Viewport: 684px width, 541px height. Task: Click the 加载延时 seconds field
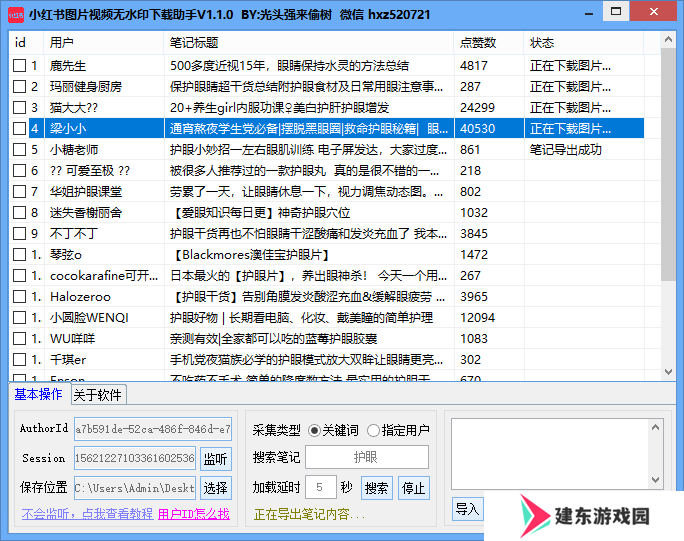pos(321,487)
